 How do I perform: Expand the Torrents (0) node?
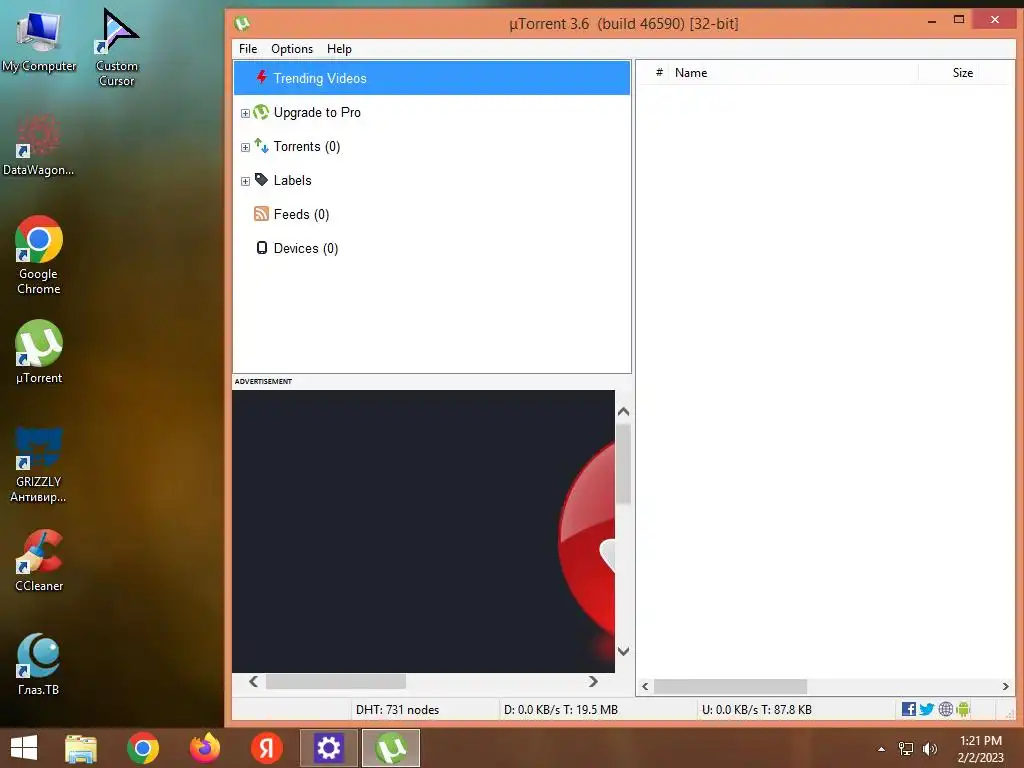[245, 147]
